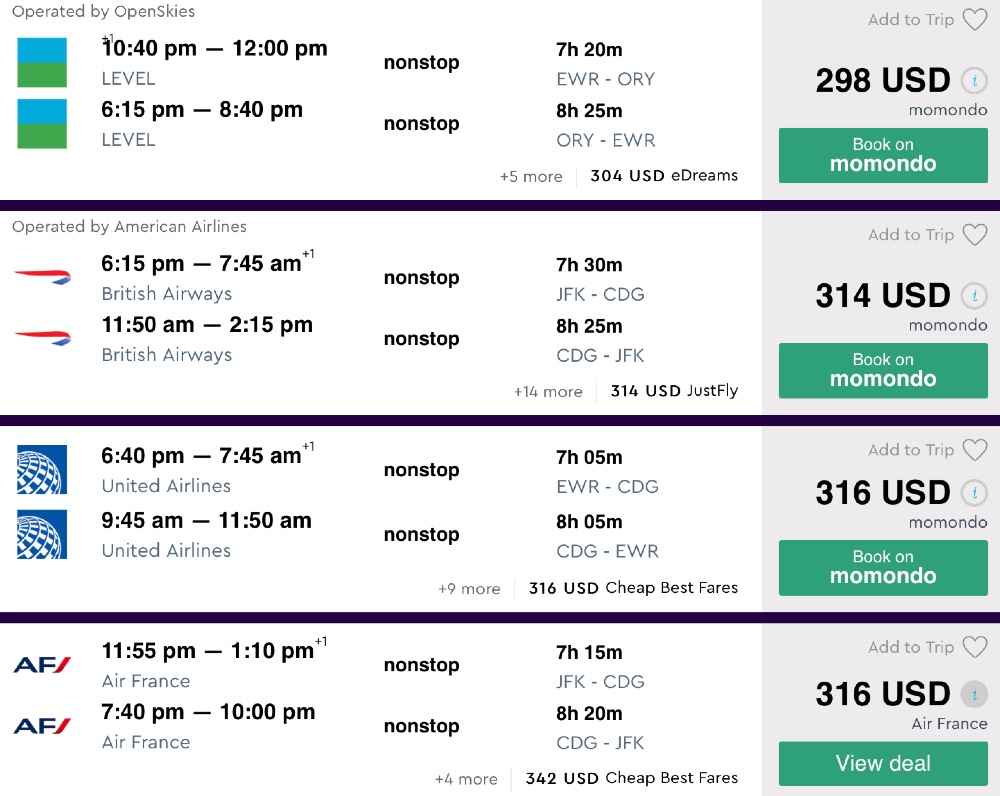Open the 304 USD eDreams offer
Viewport: 1000px width, 796px height.
coord(664,176)
